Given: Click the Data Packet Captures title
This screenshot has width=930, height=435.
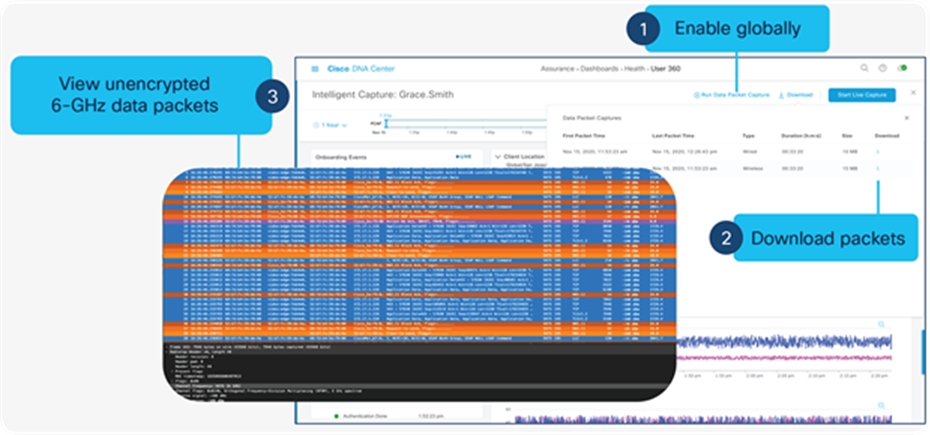Looking at the screenshot, I should coord(591,118).
